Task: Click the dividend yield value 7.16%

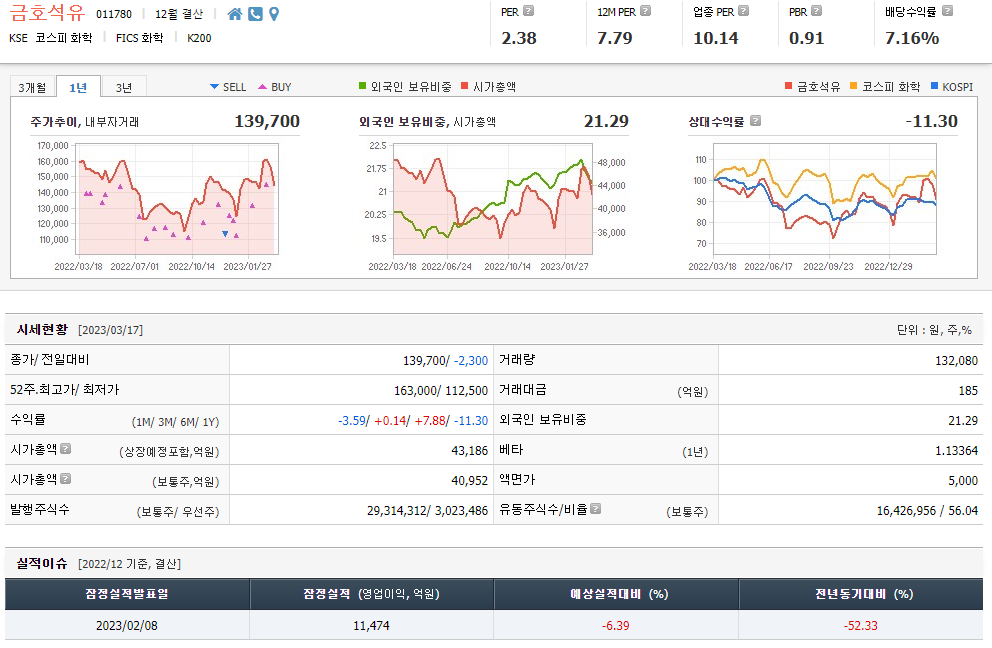Action: (912, 38)
